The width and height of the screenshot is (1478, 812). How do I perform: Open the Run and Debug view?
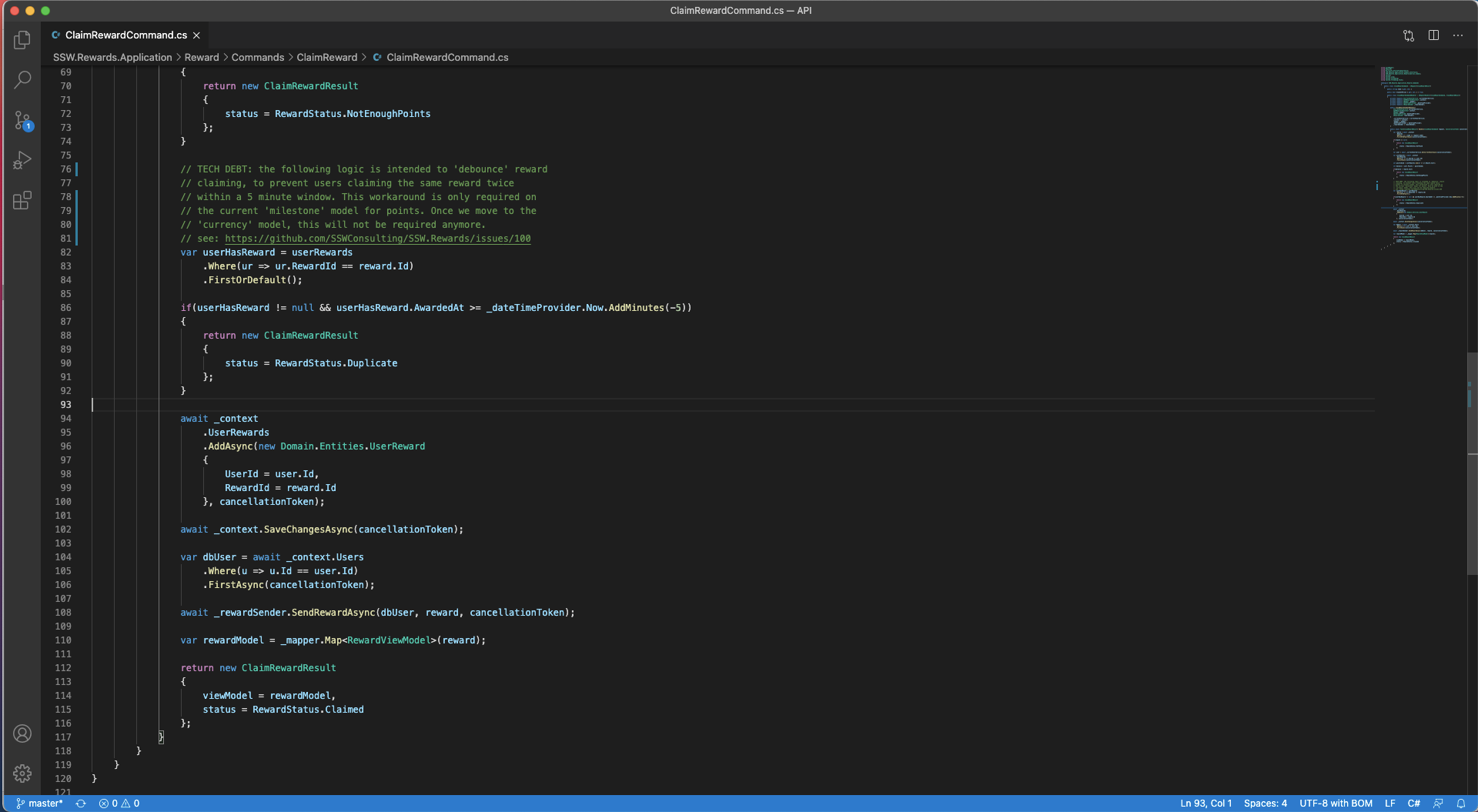point(22,160)
